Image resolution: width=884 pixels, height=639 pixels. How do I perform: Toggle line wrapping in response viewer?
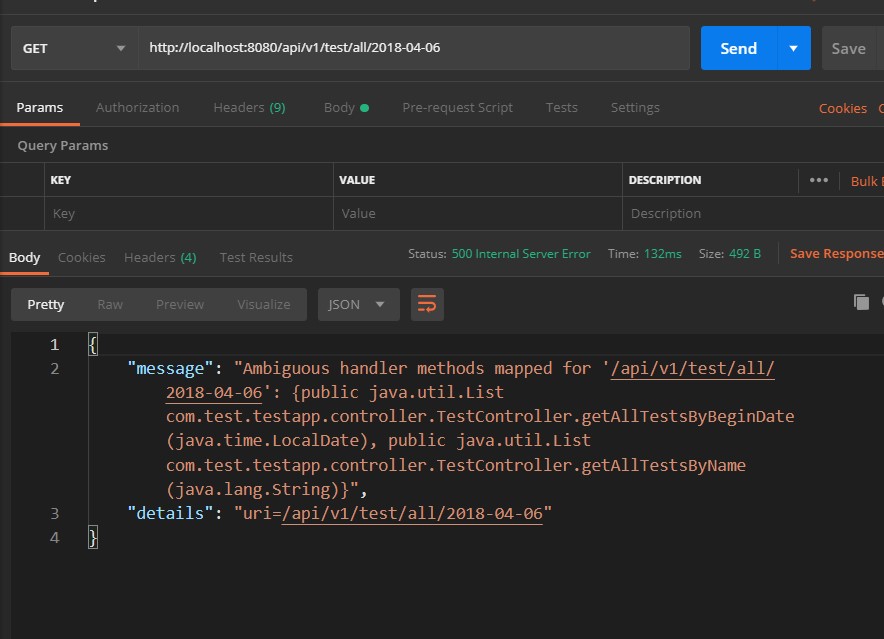(427, 304)
